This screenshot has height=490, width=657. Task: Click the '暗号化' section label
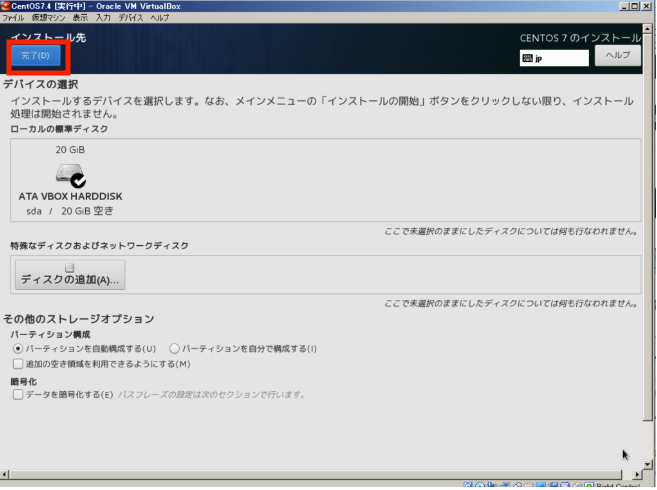pyautogui.click(x=23, y=381)
